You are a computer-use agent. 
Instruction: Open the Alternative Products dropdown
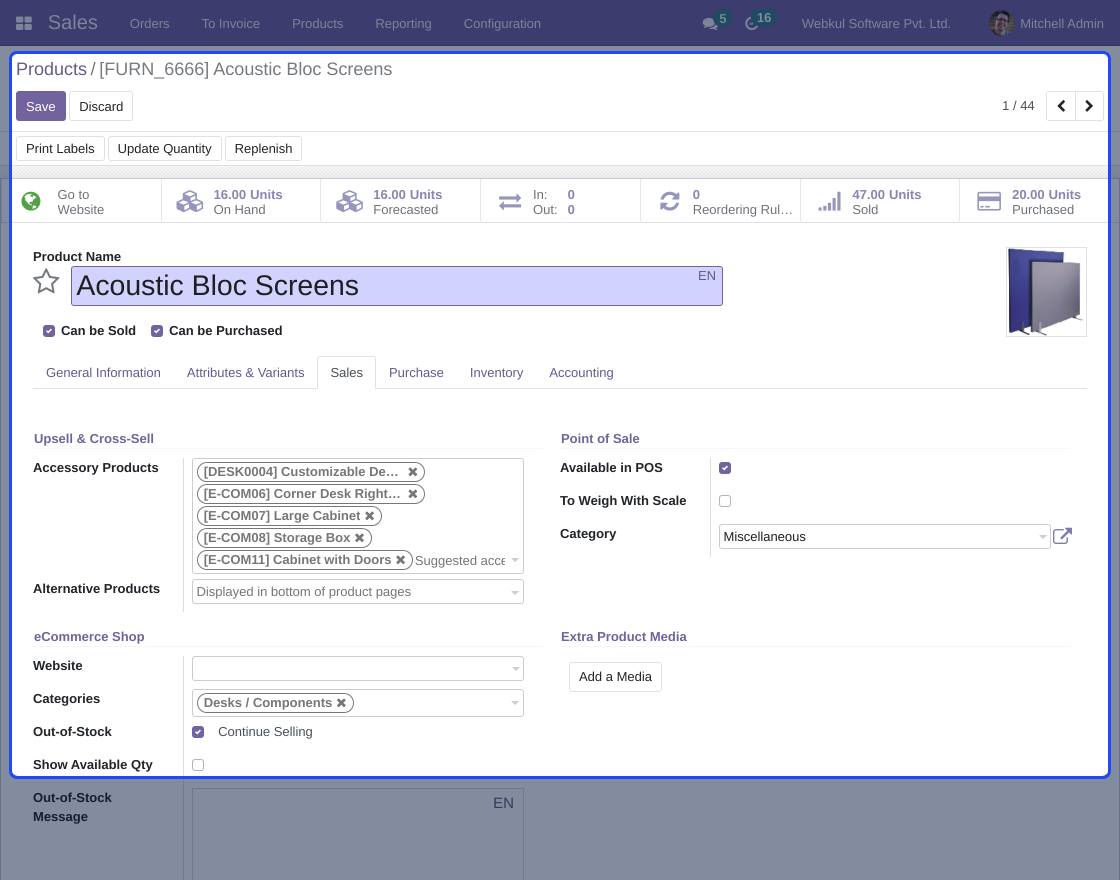point(358,591)
